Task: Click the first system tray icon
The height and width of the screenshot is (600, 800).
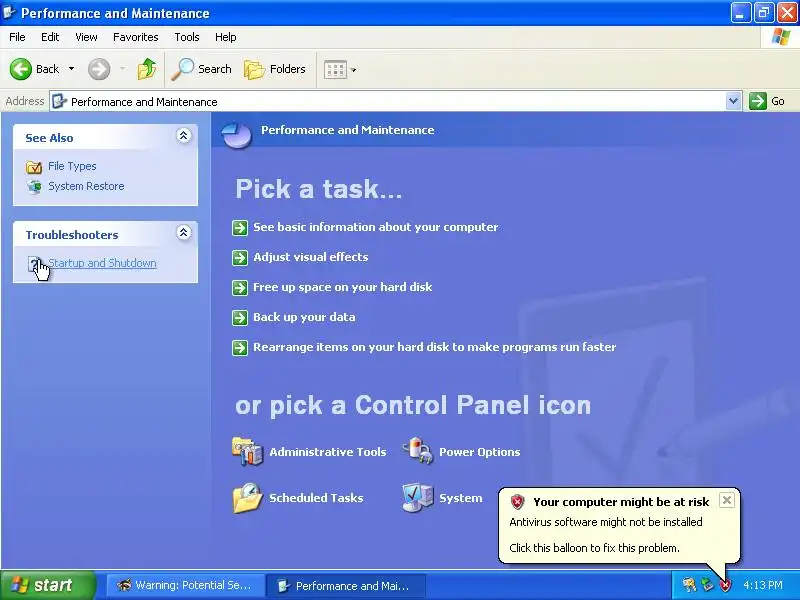Action: pos(689,585)
